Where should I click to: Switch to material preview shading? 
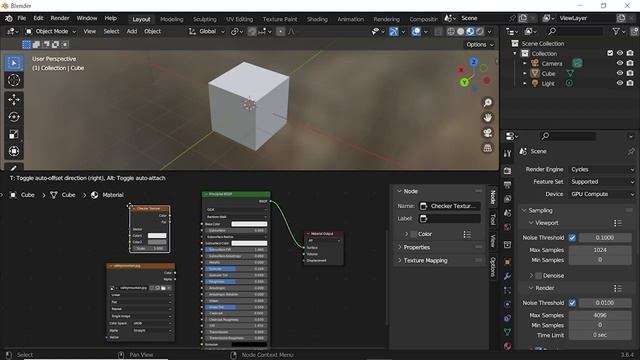470,31
